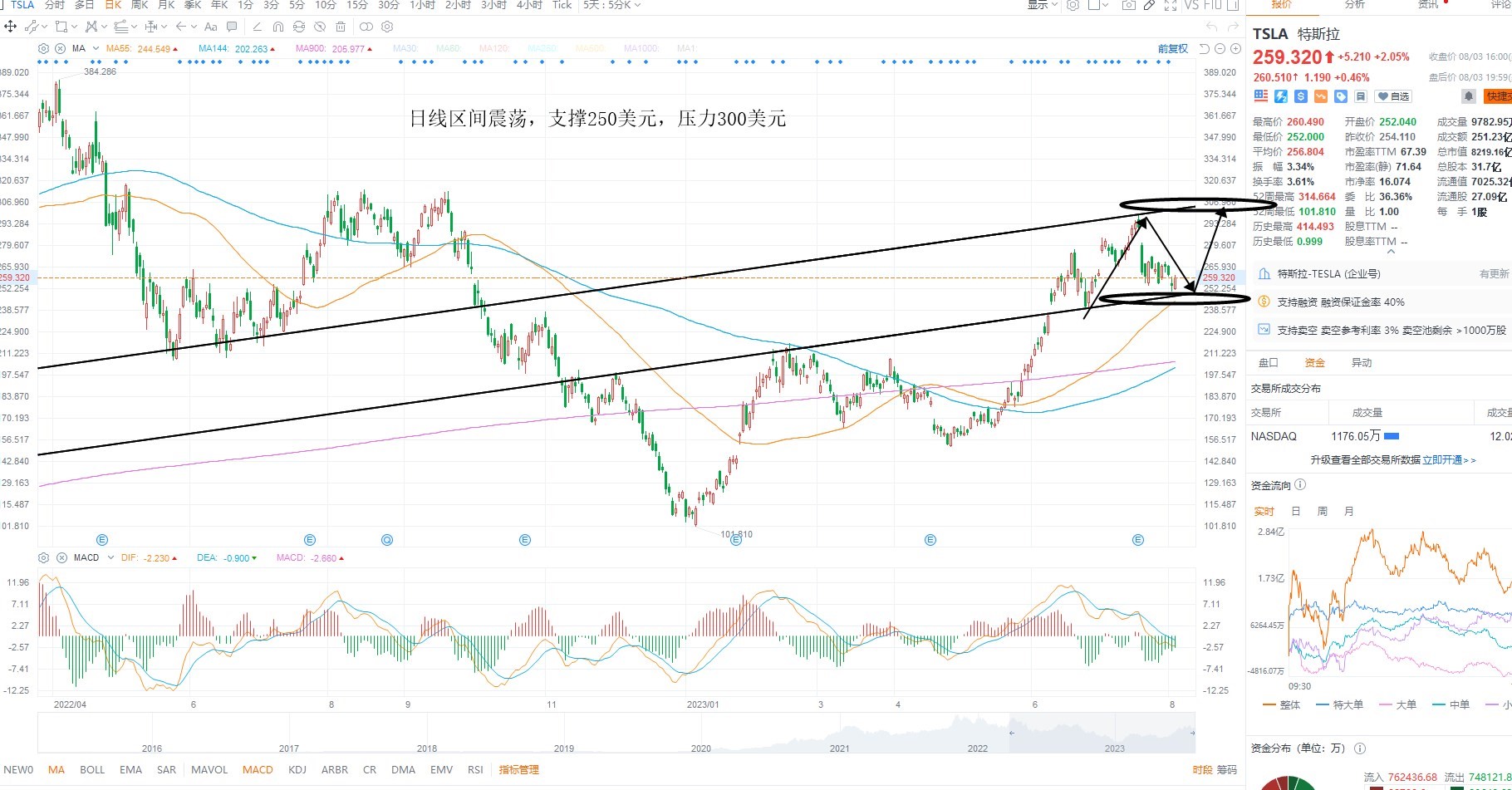Image resolution: width=1512 pixels, height=790 pixels.
Task: Click the info icon next to 资金流向
Action: (1301, 485)
